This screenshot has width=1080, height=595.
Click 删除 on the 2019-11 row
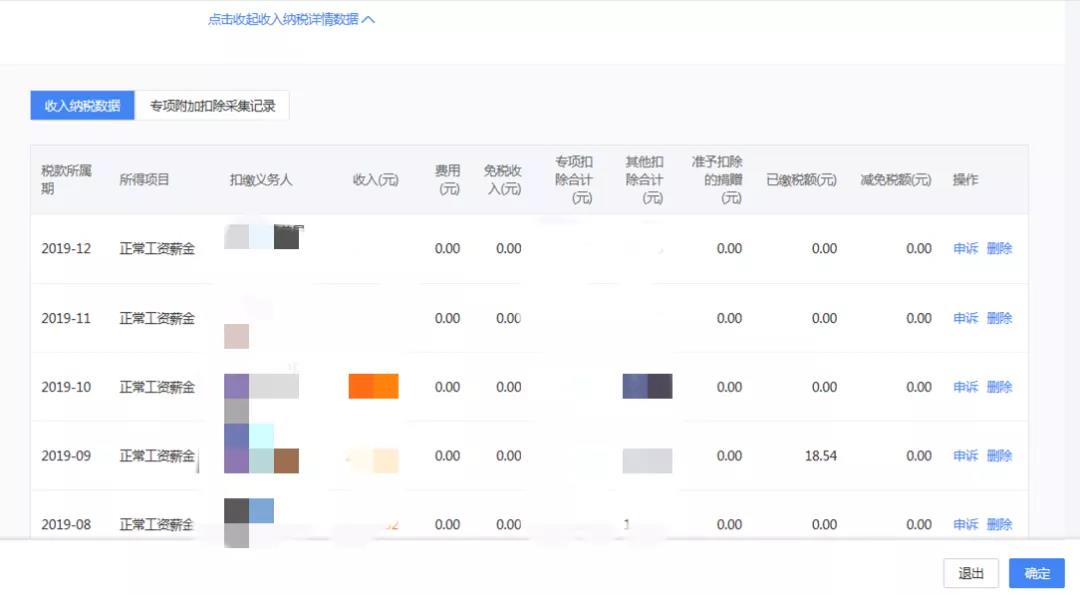997,317
